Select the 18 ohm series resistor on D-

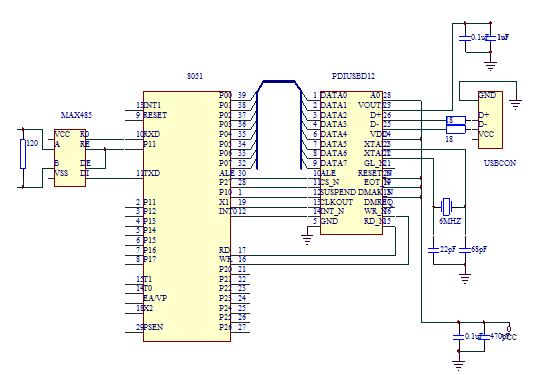point(456,129)
